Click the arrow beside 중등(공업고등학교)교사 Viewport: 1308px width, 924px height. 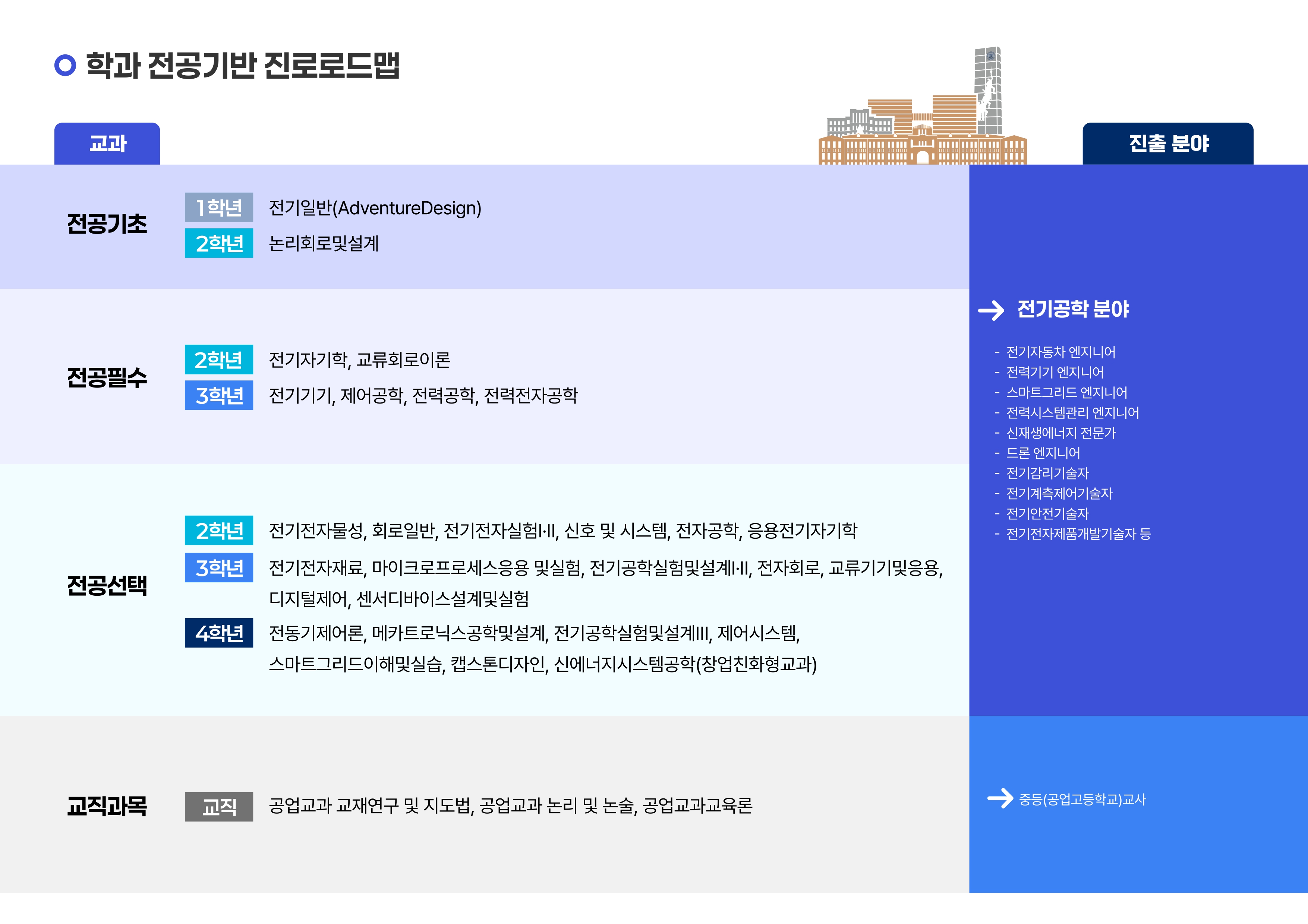point(1000,798)
